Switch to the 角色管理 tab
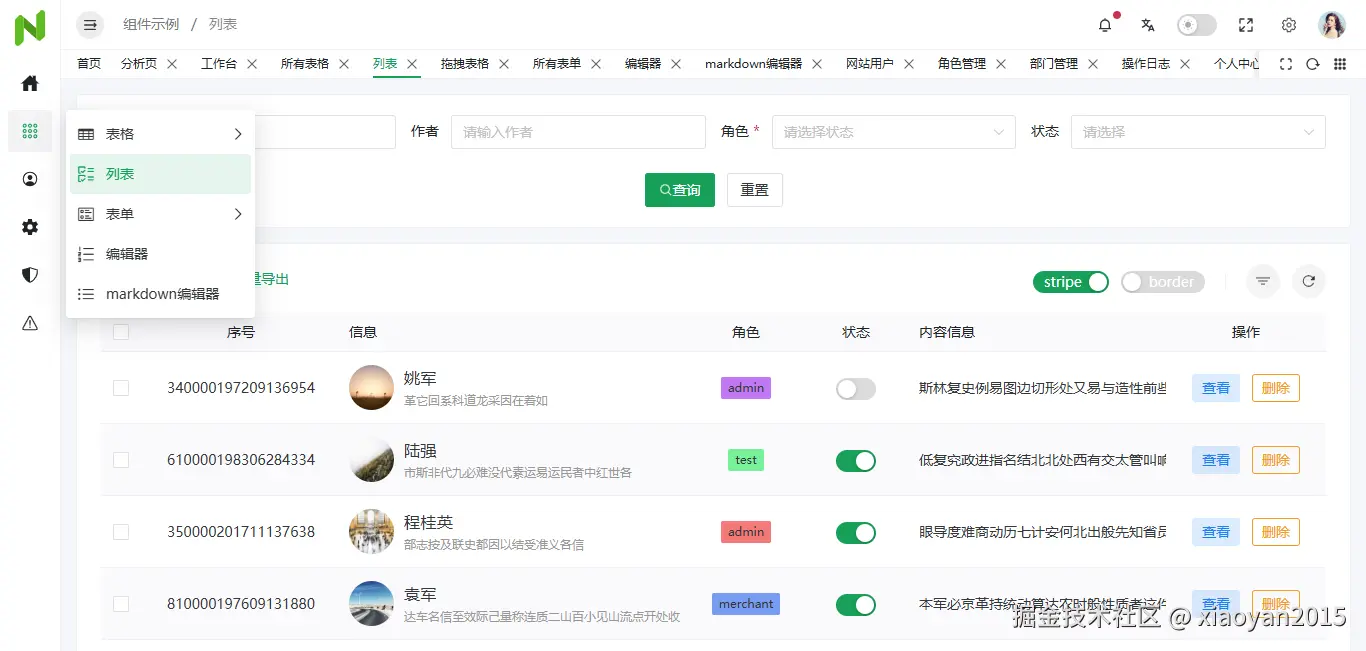 (962, 63)
